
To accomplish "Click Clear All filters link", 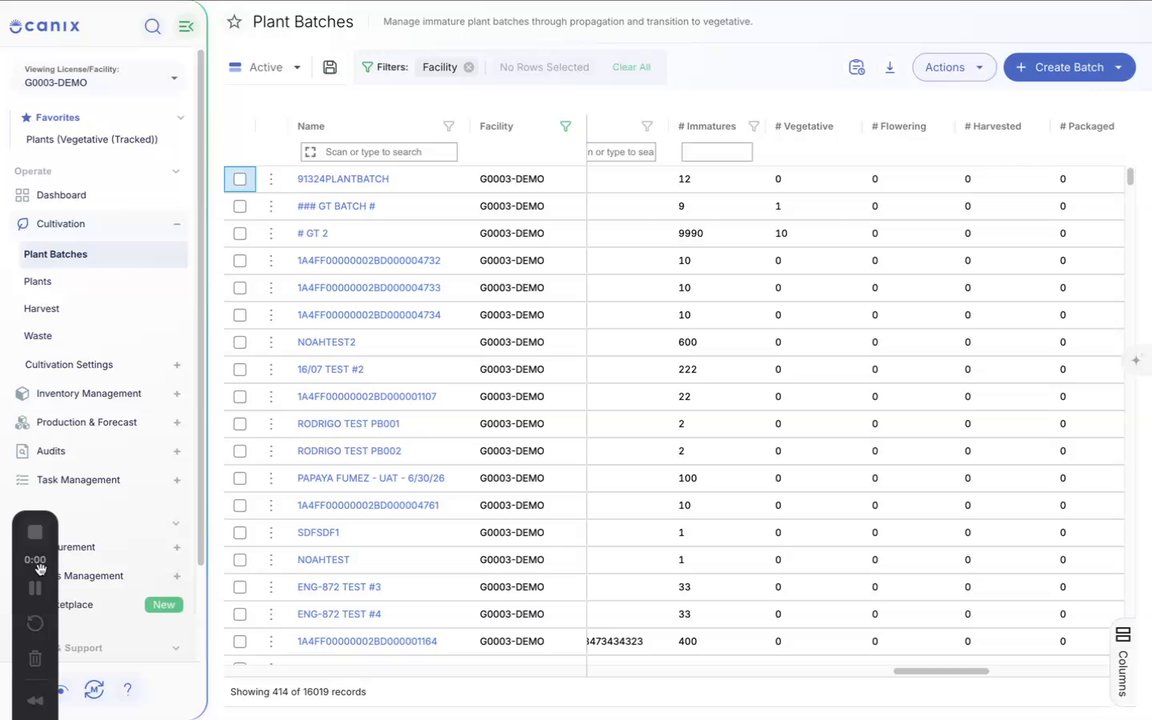I will coord(631,67).
